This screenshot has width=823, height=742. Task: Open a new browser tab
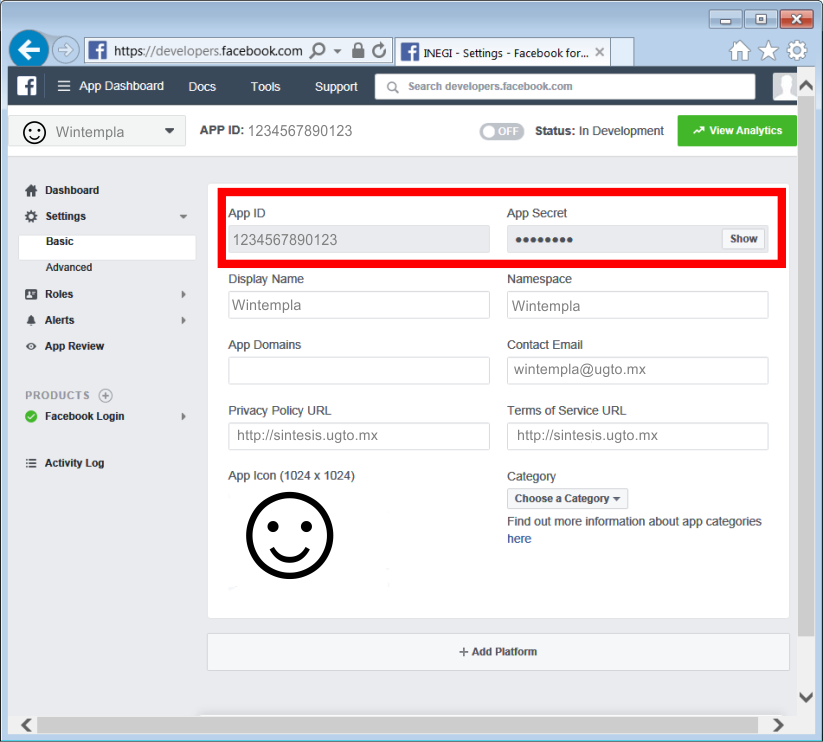[x=622, y=52]
